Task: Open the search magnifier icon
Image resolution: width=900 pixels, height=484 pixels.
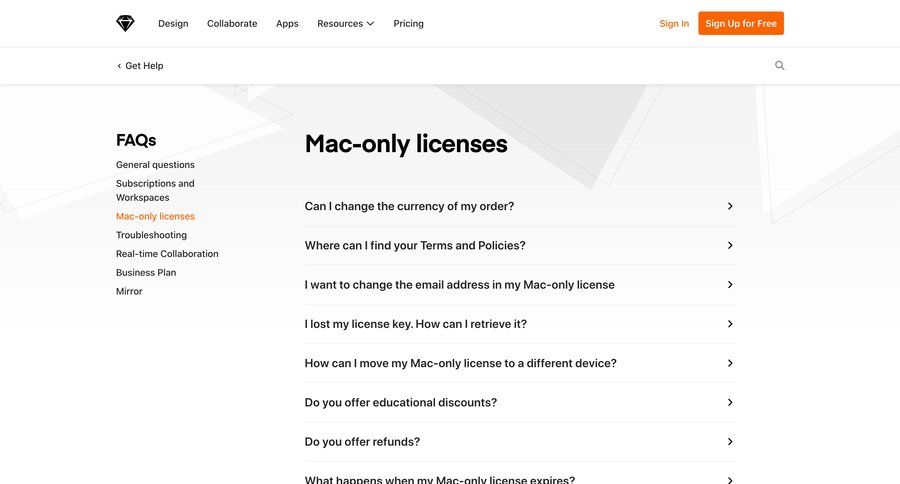Action: 779,66
